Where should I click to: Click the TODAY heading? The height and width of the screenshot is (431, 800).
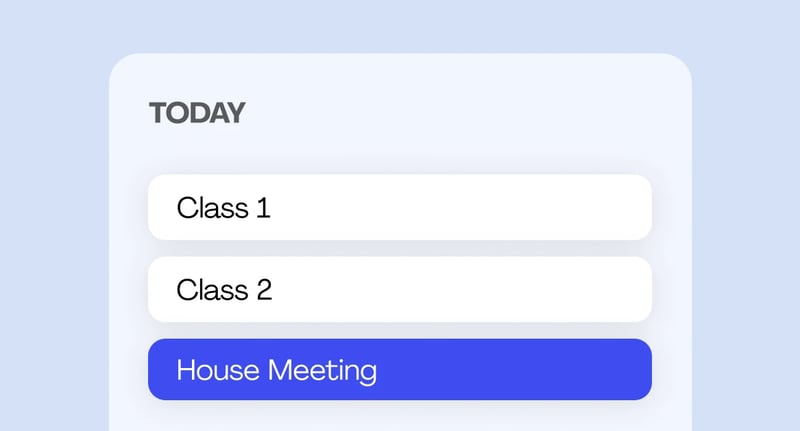(197, 113)
